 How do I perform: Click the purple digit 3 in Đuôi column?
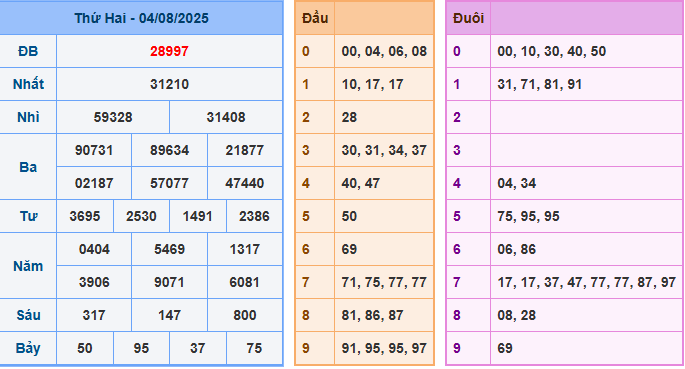pyautogui.click(x=457, y=150)
